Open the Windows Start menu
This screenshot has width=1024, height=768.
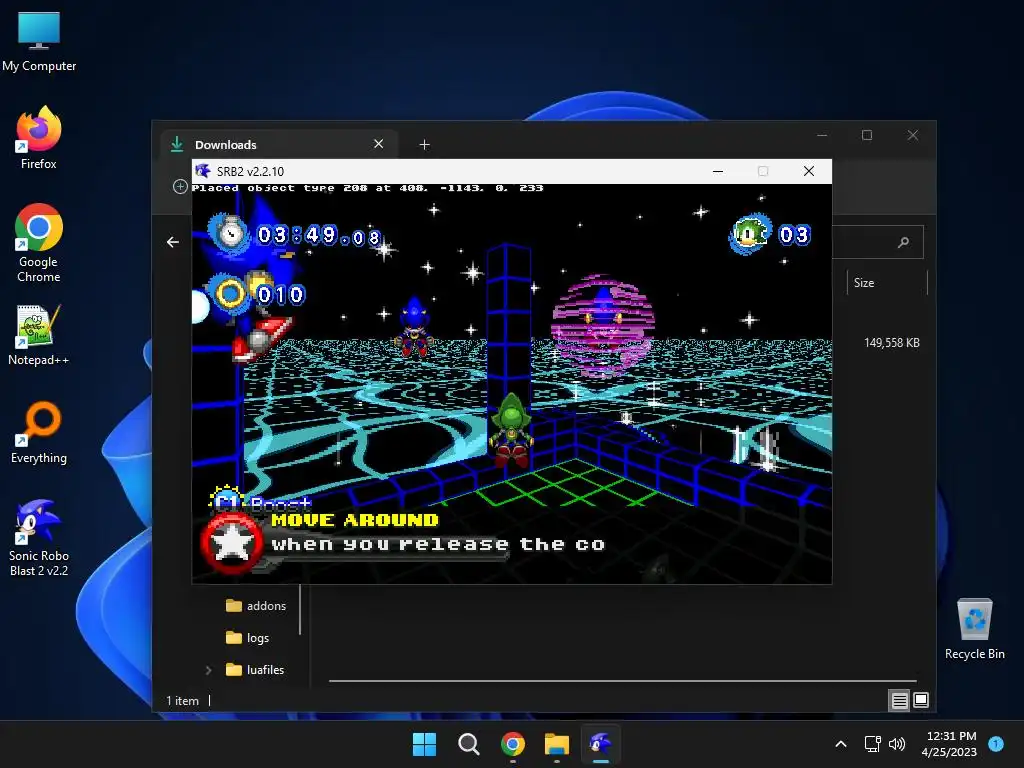(x=424, y=744)
